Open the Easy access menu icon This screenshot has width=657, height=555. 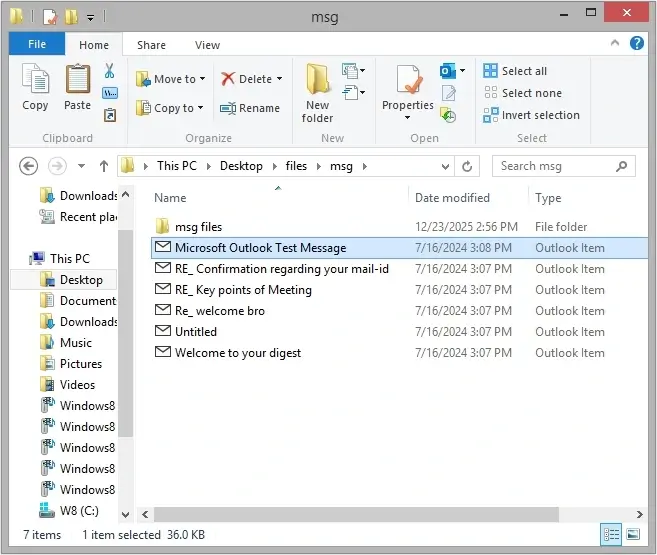tap(353, 93)
